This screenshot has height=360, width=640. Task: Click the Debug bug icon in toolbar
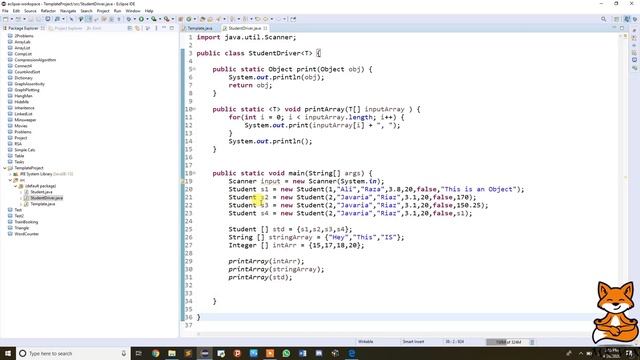pos(129,19)
